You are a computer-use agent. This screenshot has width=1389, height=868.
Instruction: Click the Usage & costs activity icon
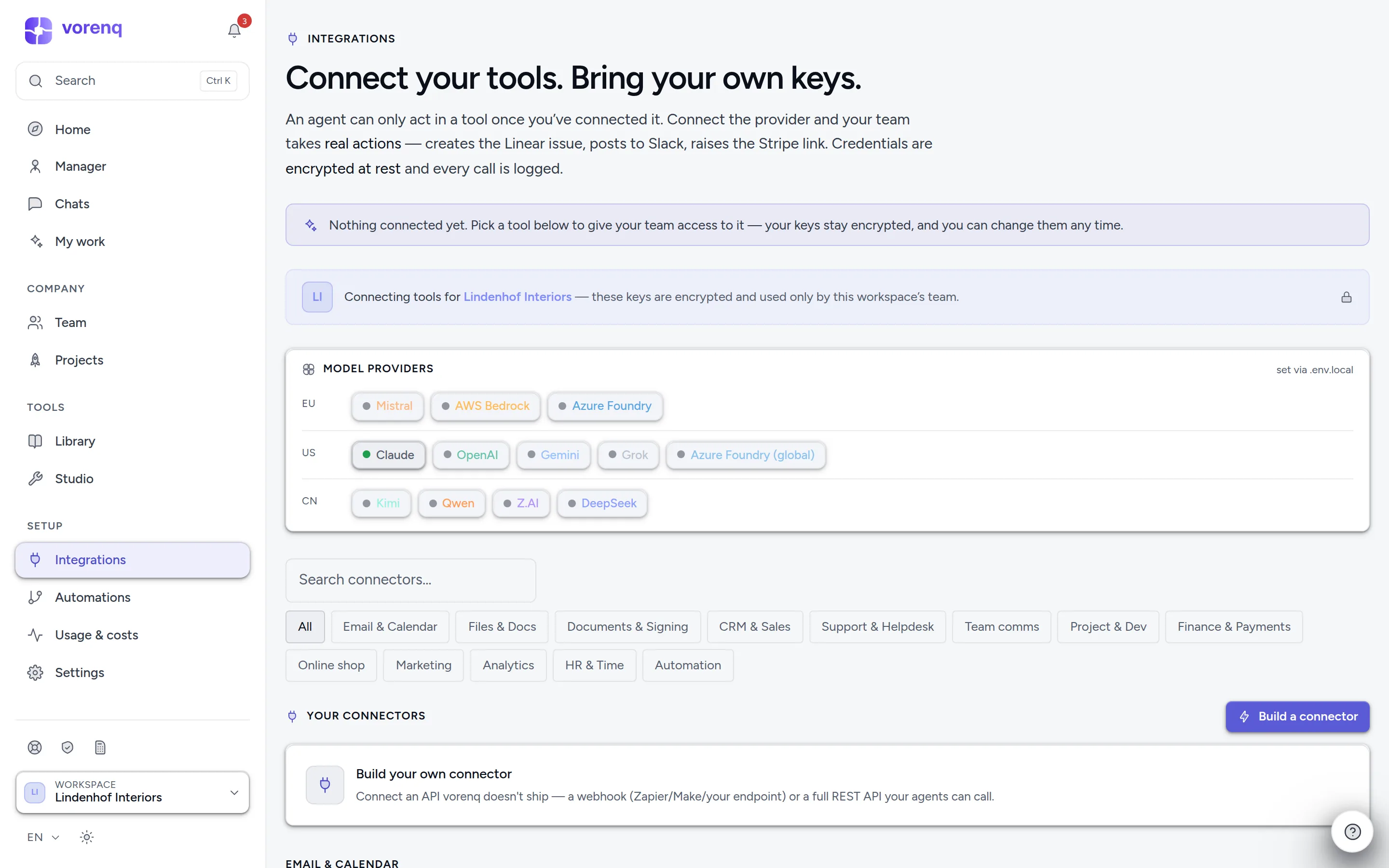pyautogui.click(x=35, y=635)
